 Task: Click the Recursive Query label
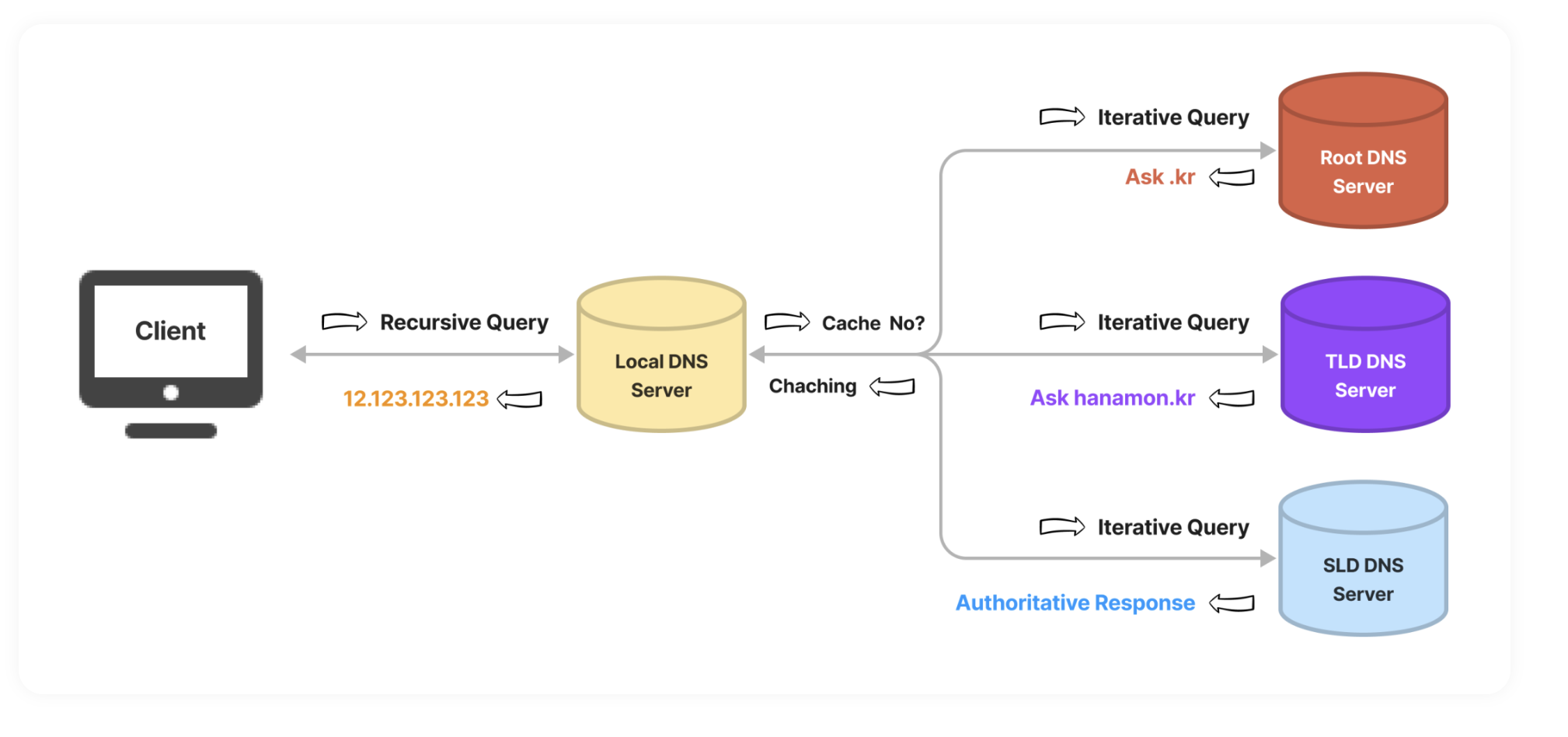click(x=464, y=322)
